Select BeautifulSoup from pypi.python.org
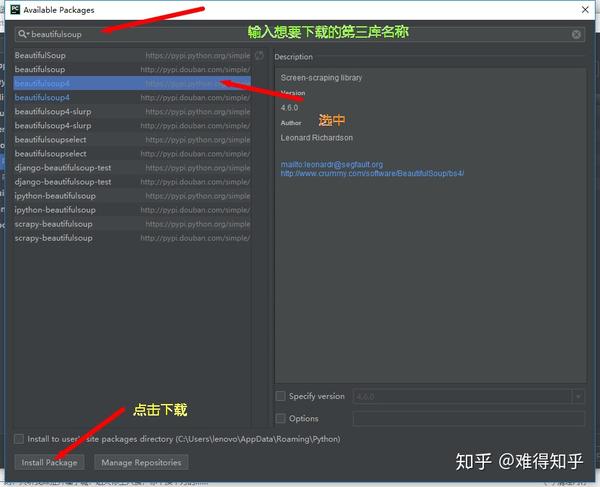 (x=132, y=55)
